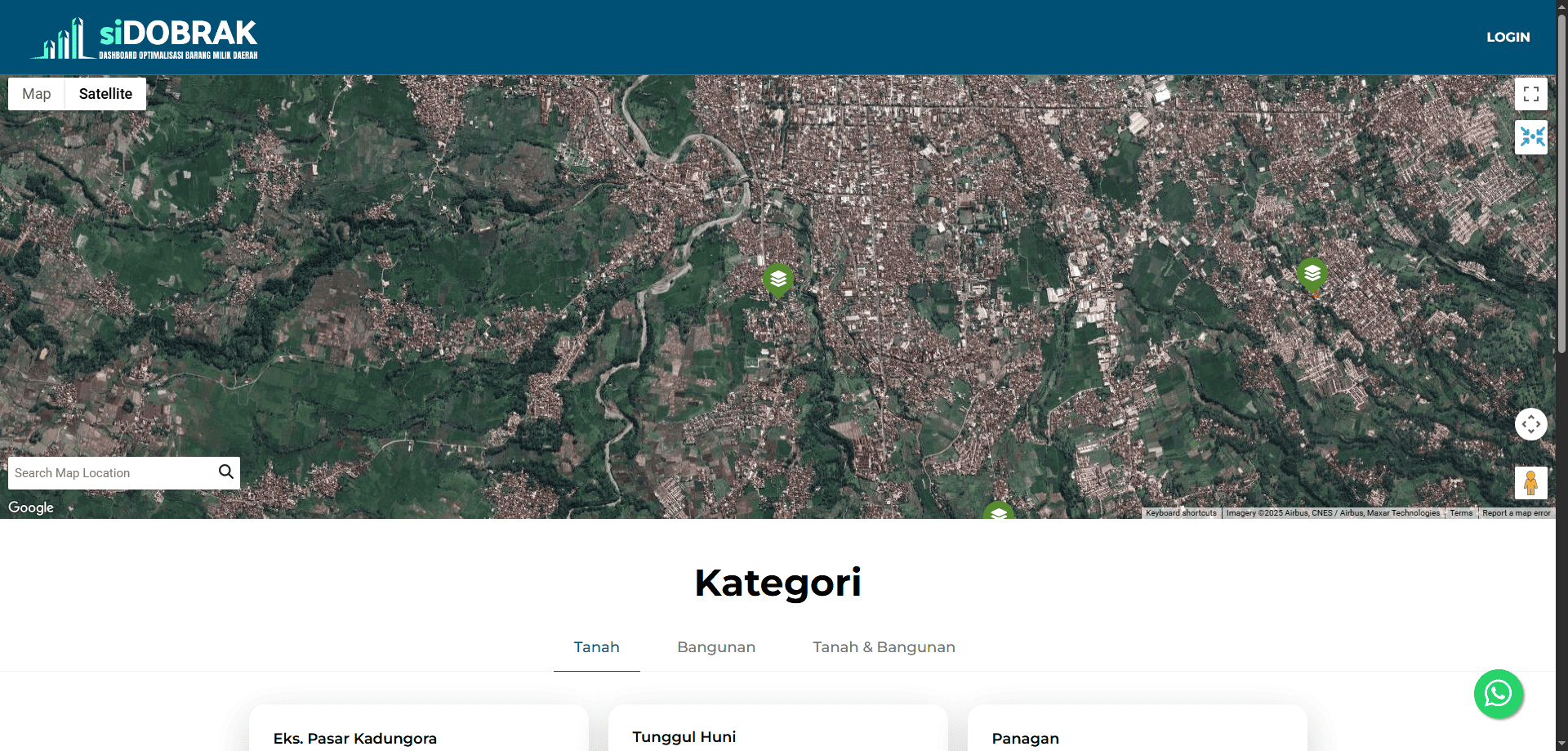
Task: Click the green layers marker at right side
Action: point(1312,275)
